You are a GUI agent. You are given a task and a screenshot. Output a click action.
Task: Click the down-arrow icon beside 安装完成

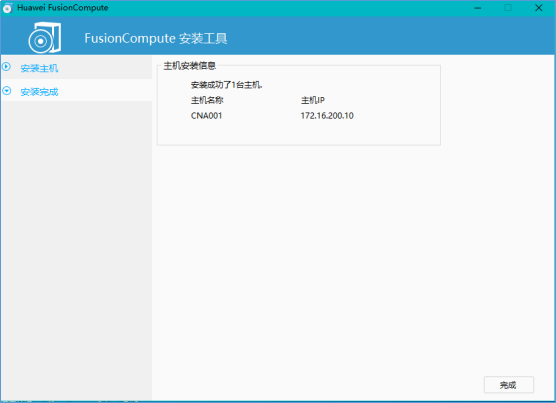6,91
